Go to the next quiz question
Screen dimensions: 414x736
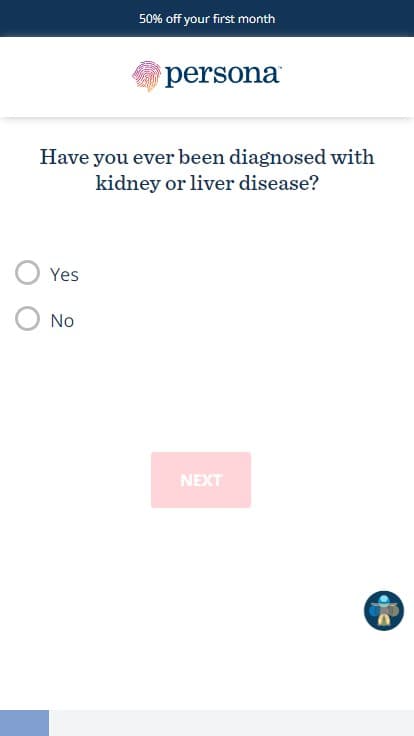tap(201, 480)
